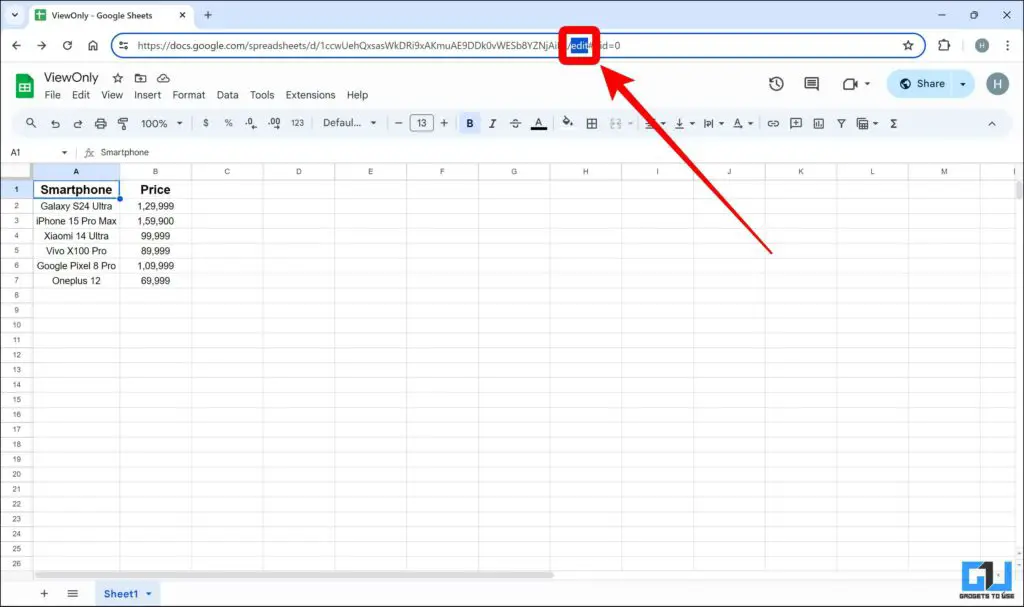Open browser extensions puzzle icon
The image size is (1024, 607).
pos(944,45)
